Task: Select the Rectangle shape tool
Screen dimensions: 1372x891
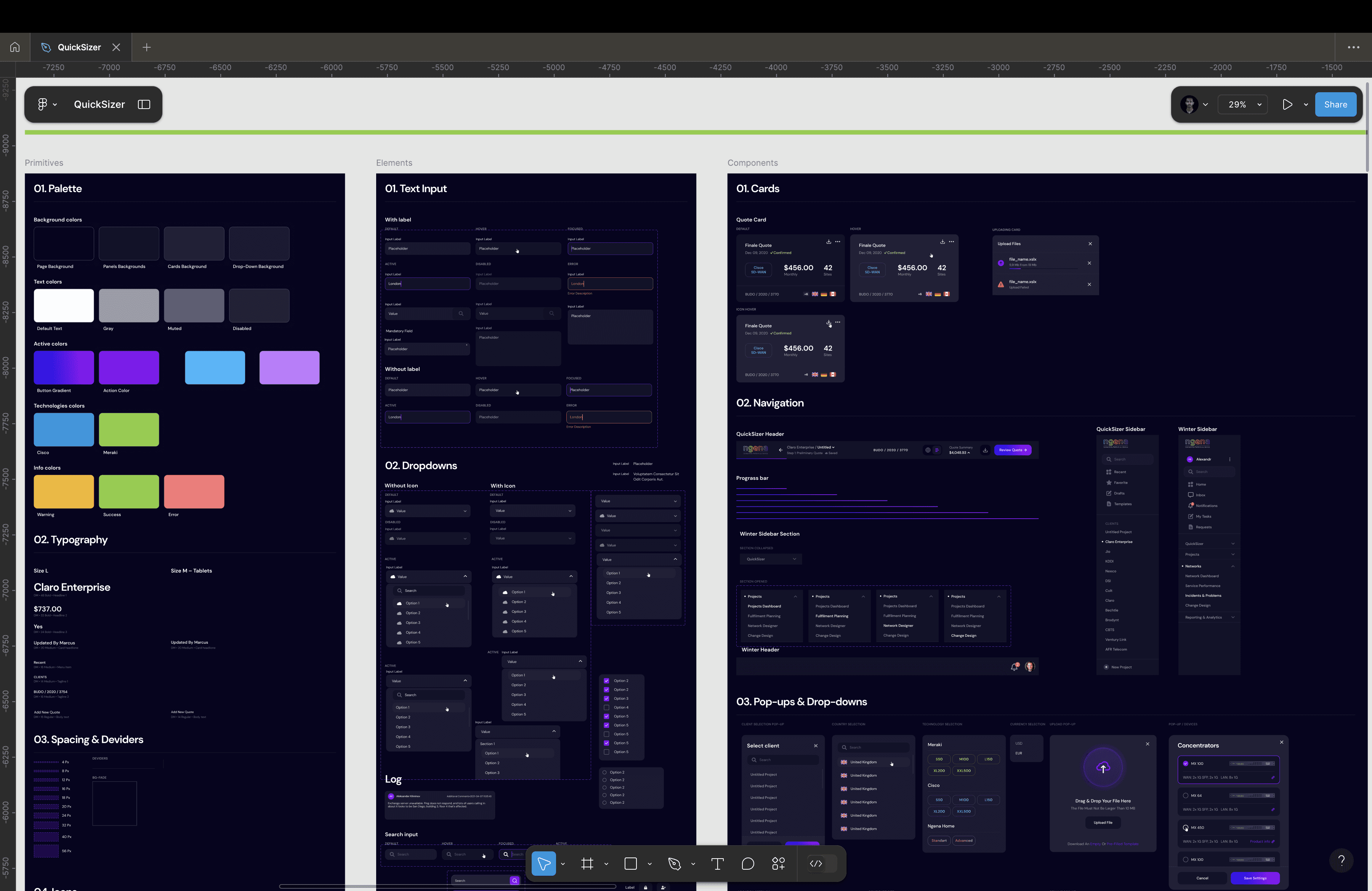Action: tap(631, 863)
